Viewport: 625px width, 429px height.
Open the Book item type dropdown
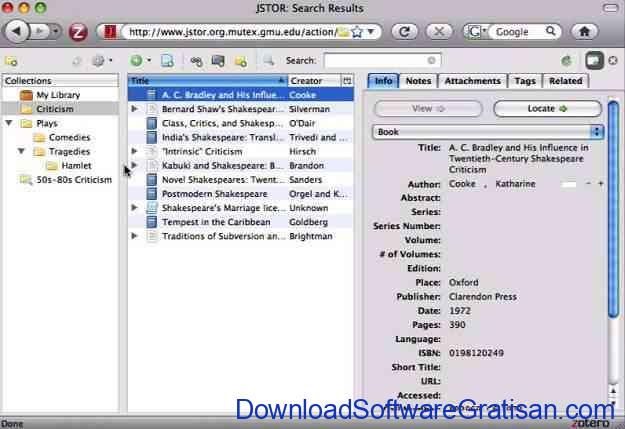coord(488,132)
